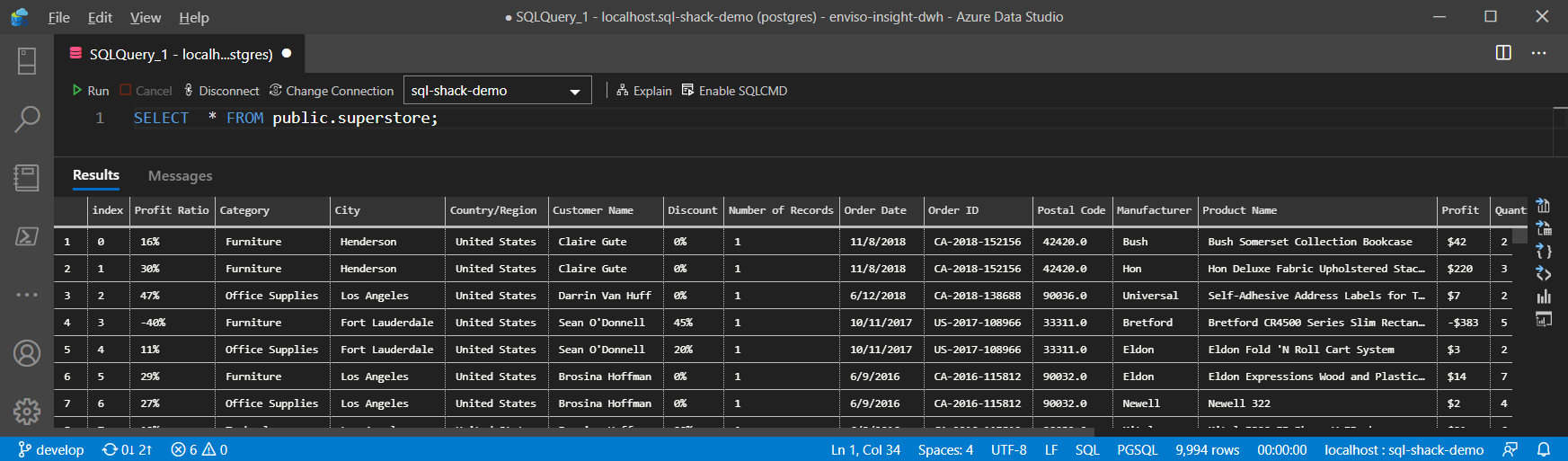Save query results as JSON
This screenshot has height=461, width=1568.
coord(1543,251)
